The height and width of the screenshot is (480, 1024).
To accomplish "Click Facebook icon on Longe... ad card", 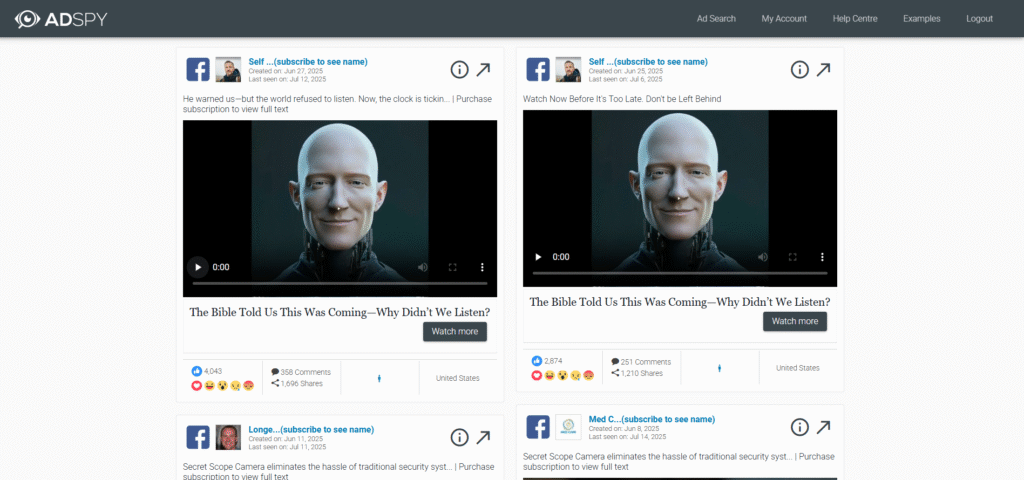I will point(198,437).
